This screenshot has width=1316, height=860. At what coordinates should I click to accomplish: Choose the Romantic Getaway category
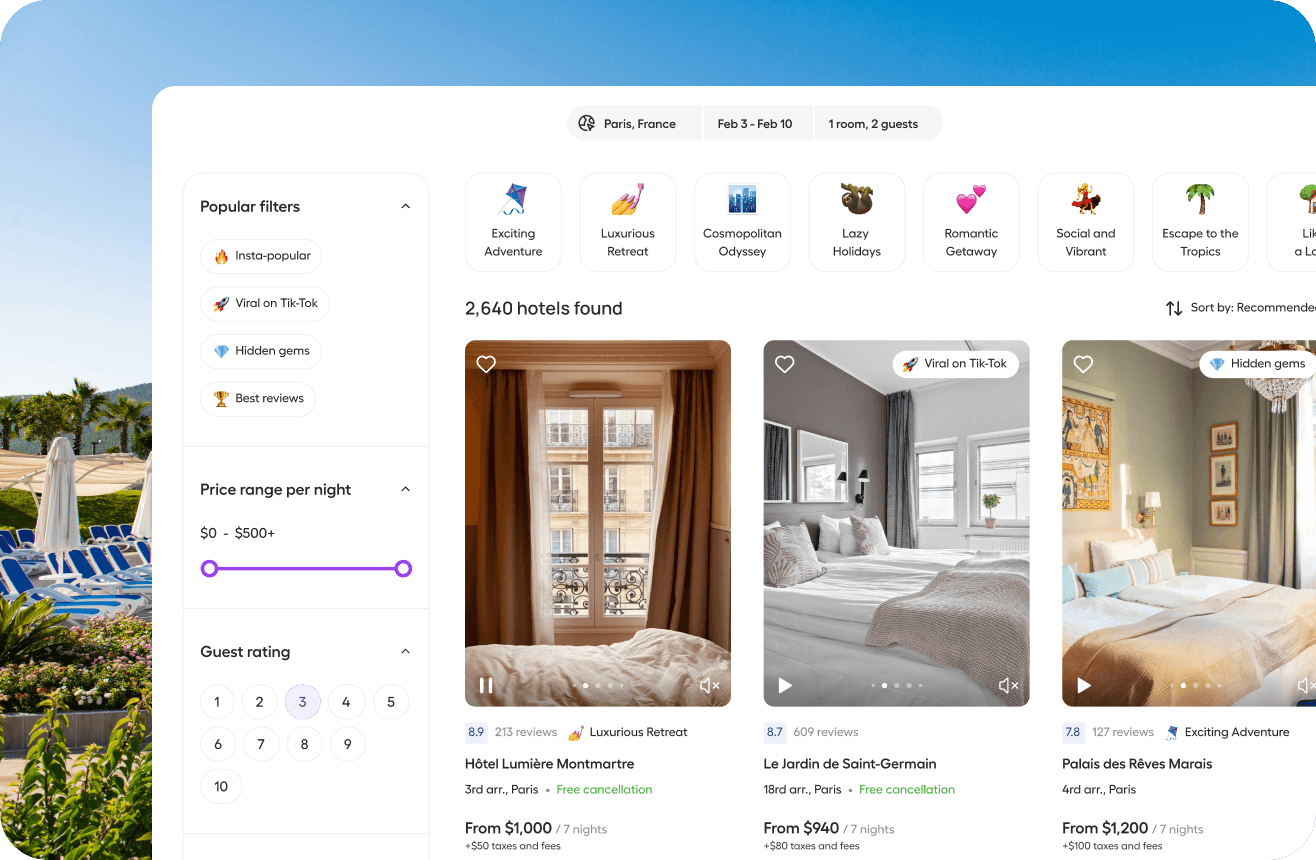[971, 222]
